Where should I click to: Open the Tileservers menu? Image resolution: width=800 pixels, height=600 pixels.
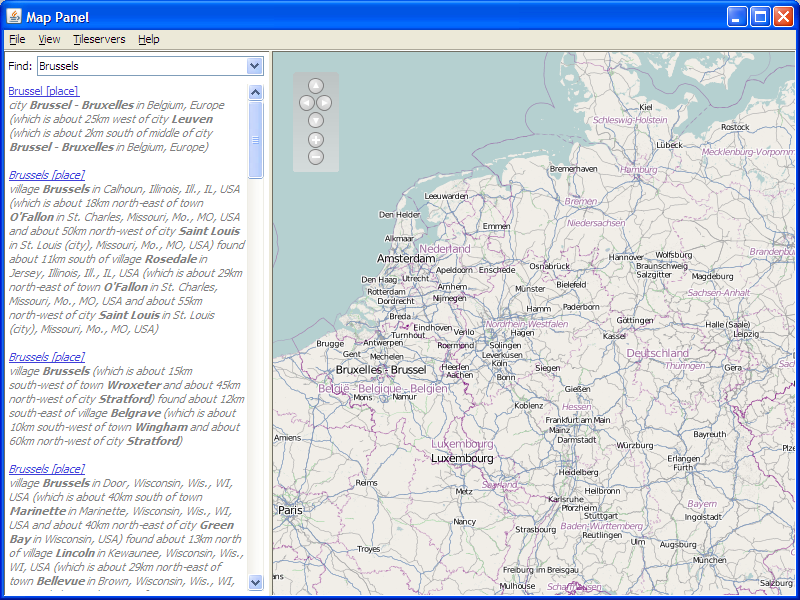tap(99, 39)
